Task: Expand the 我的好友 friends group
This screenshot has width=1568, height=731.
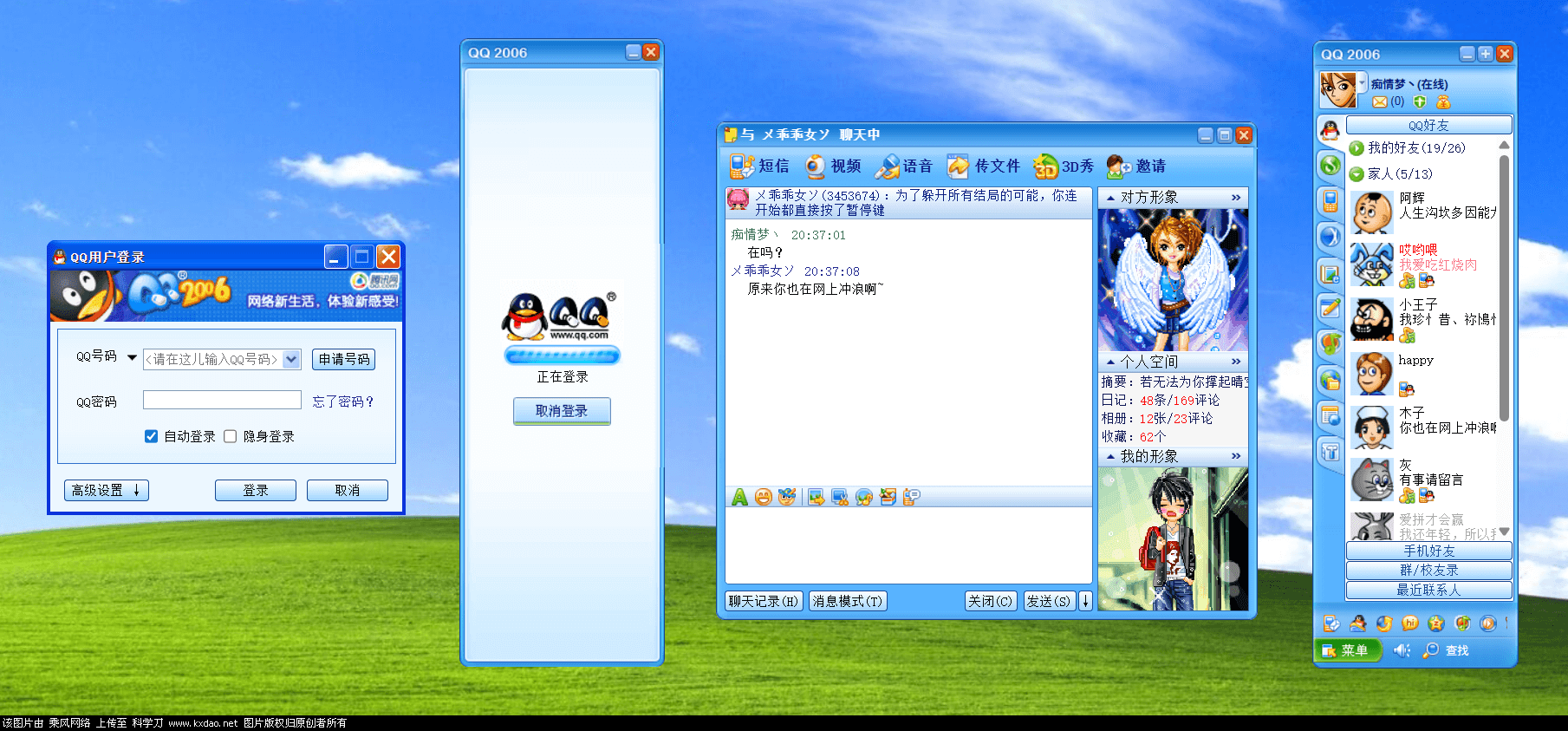Action: click(1357, 148)
